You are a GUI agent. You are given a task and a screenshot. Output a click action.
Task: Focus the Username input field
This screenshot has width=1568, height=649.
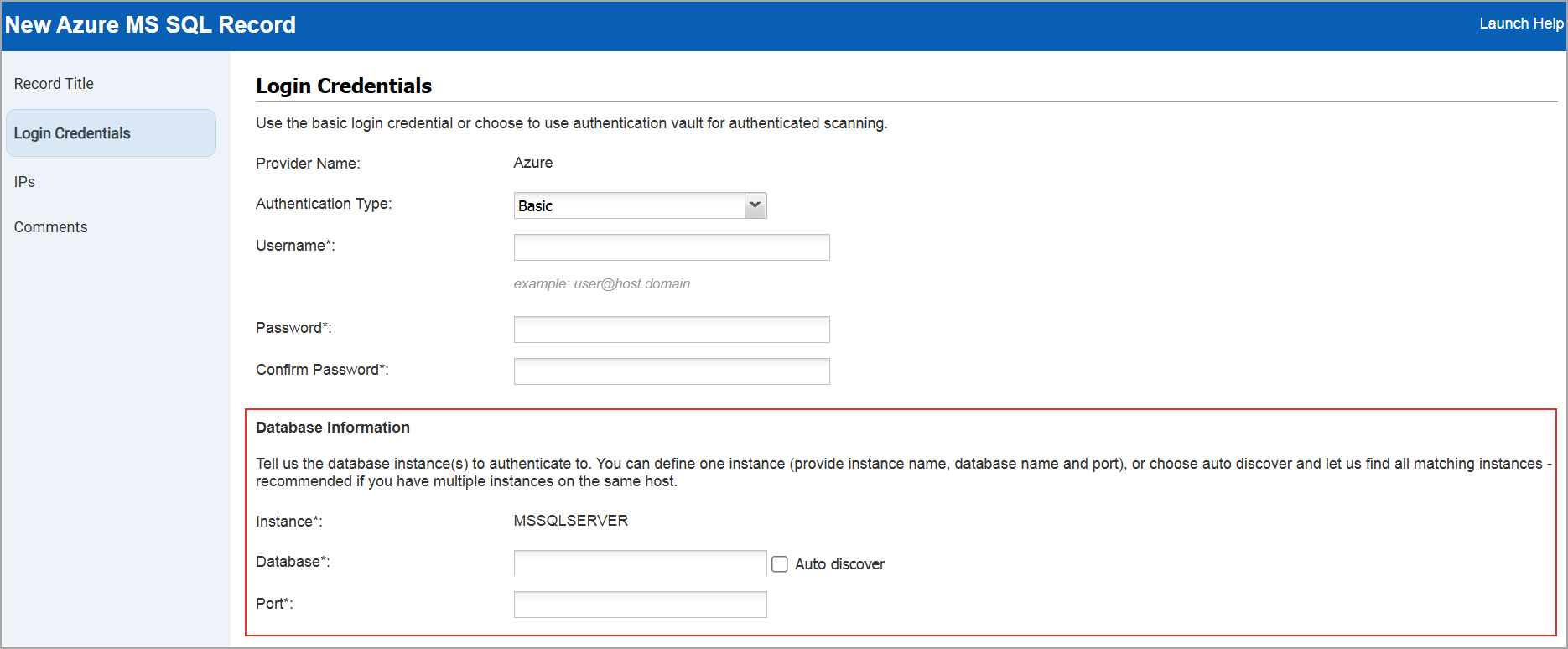672,247
